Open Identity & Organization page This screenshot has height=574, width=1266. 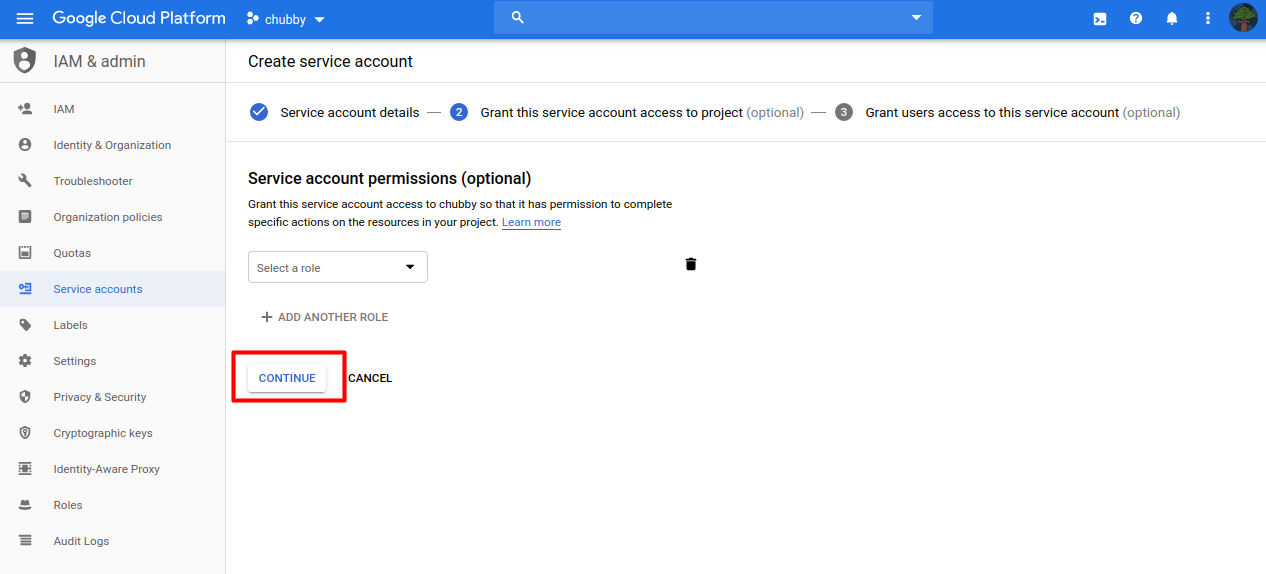coord(112,145)
